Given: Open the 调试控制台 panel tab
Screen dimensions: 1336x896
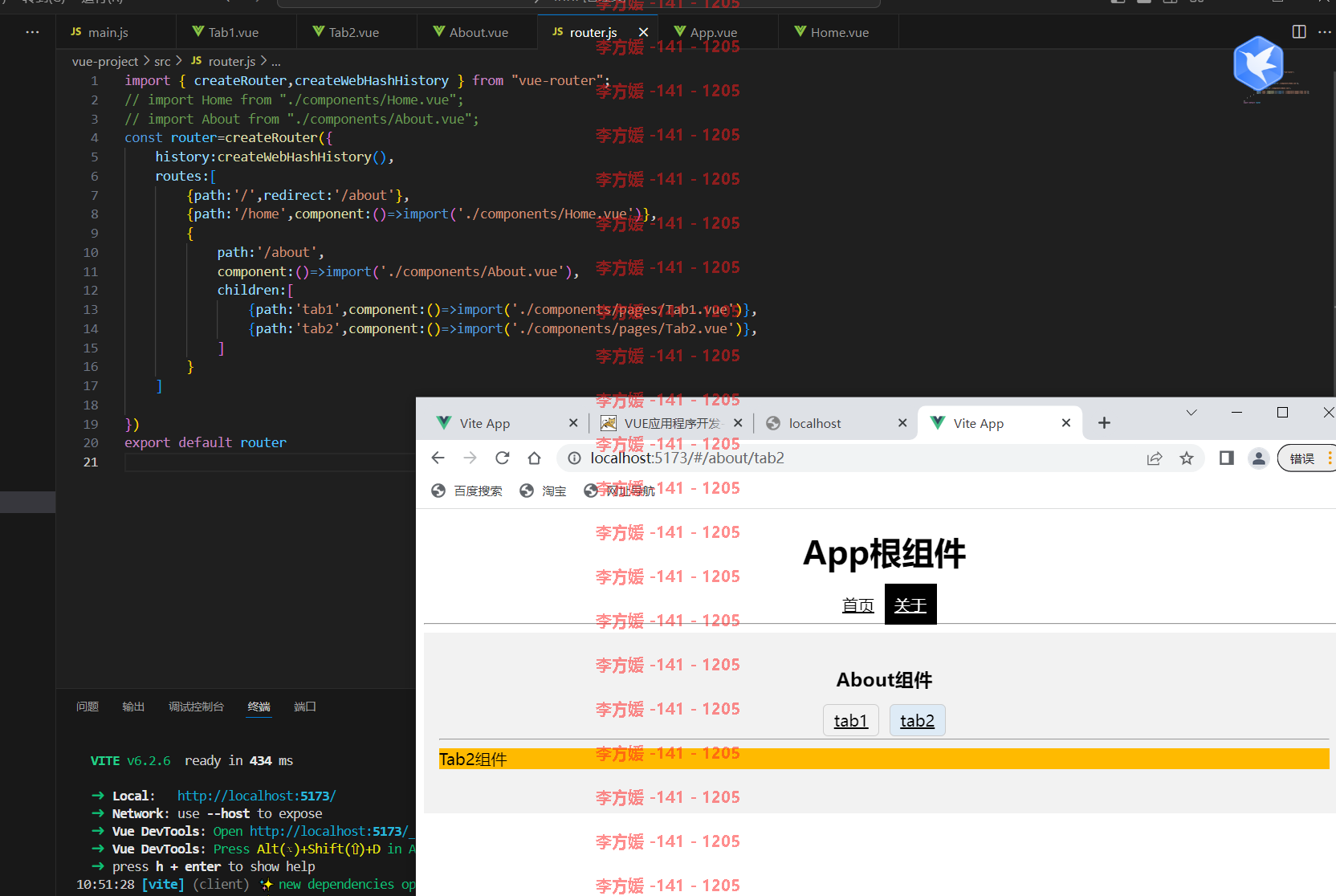Looking at the screenshot, I should (x=196, y=707).
